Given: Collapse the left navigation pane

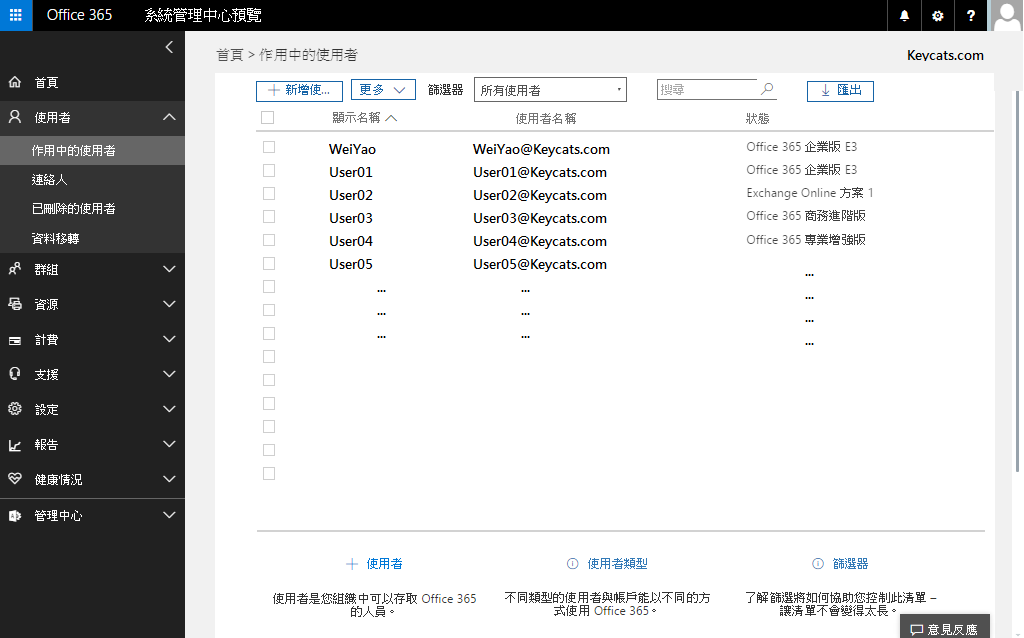Looking at the screenshot, I should coord(169,47).
